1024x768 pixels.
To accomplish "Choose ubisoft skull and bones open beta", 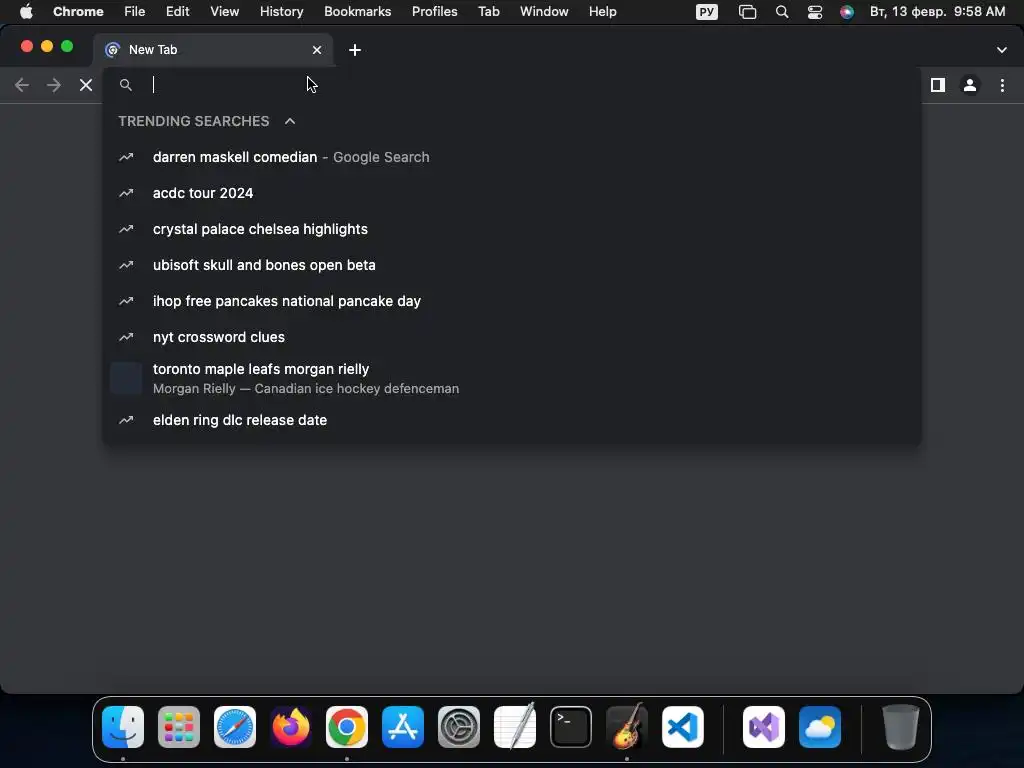I will coord(513,265).
